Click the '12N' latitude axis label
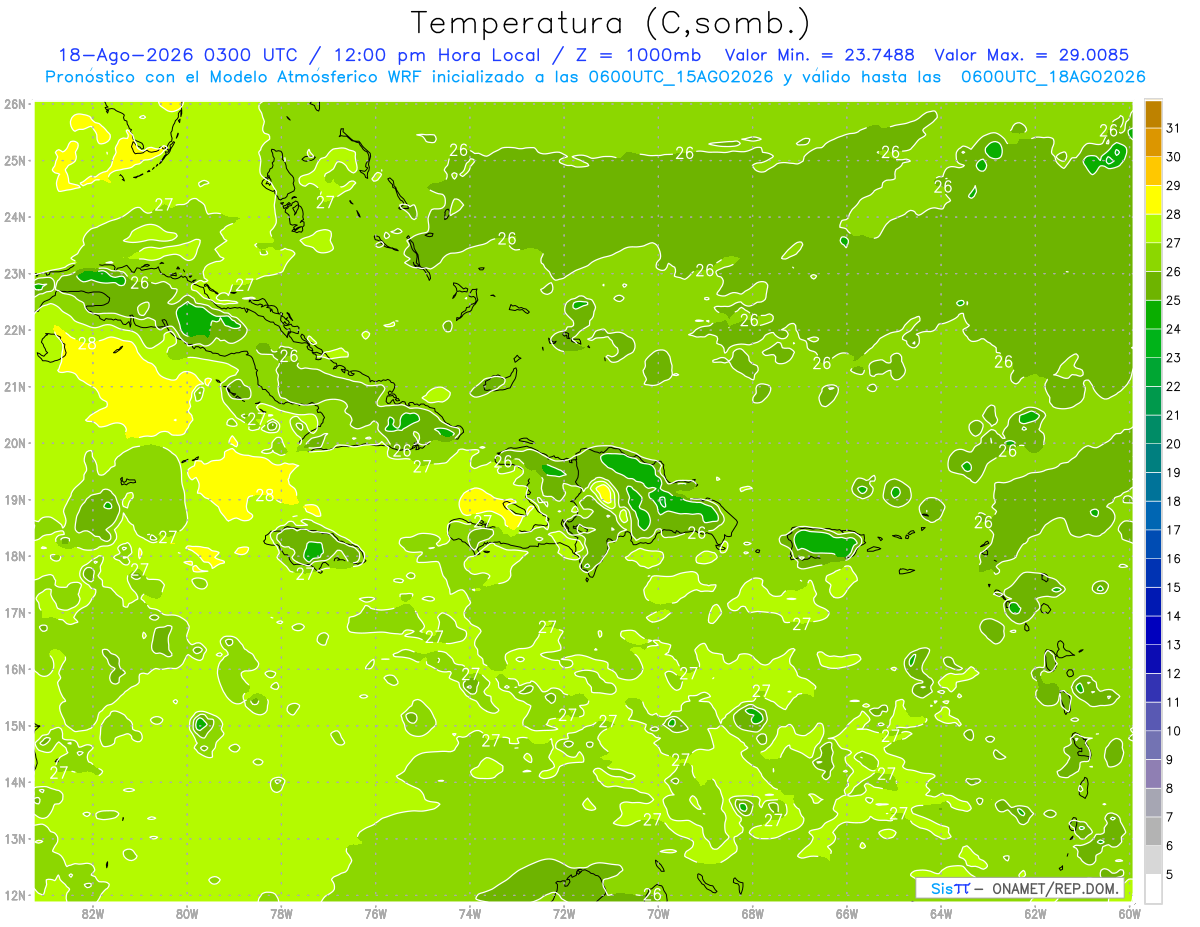Viewport: 1200px width, 927px height. click(x=15, y=895)
